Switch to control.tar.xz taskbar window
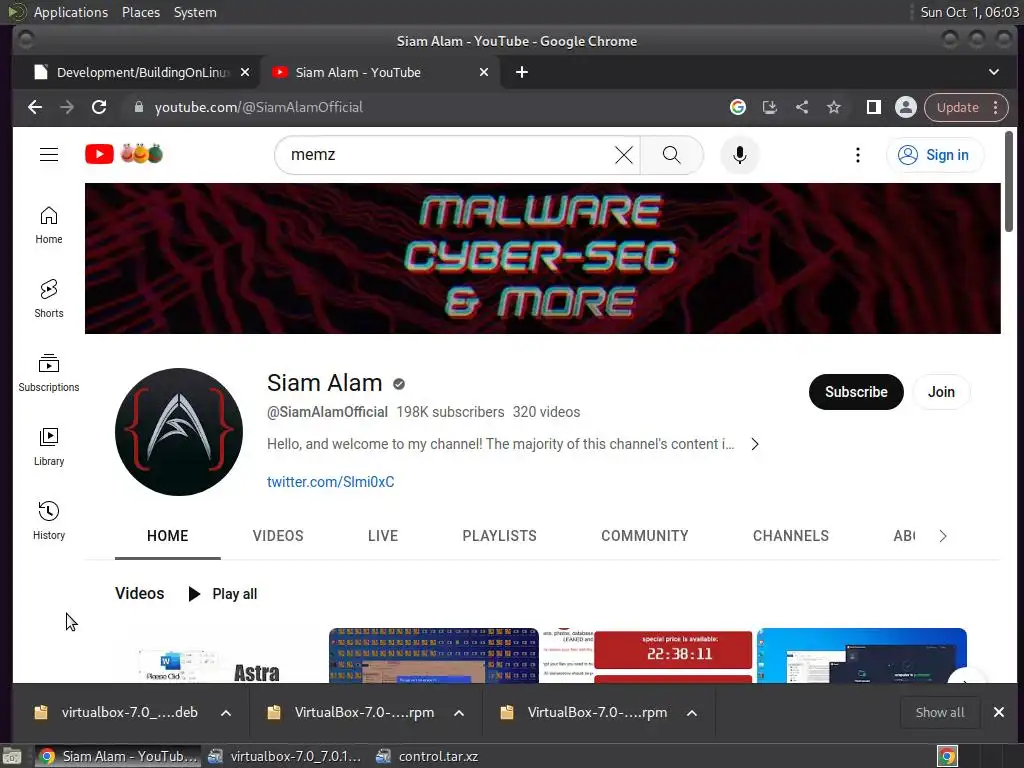Screen dimensions: 1024x768 [x=428, y=756]
